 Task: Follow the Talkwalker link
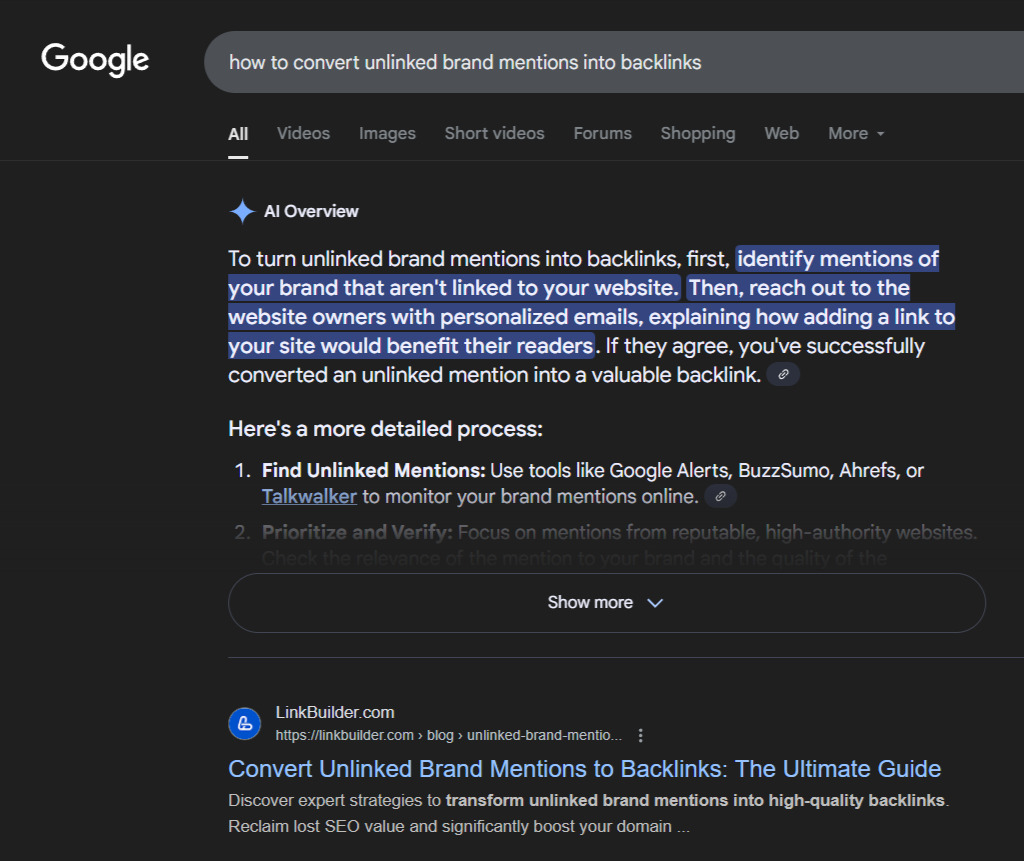point(310,496)
